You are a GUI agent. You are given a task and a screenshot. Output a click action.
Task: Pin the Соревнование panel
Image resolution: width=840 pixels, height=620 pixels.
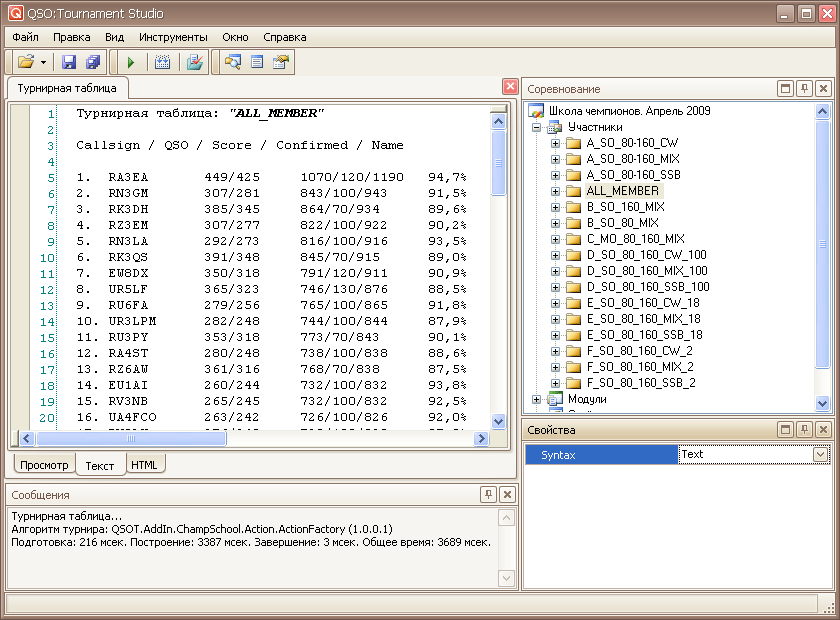[804, 89]
